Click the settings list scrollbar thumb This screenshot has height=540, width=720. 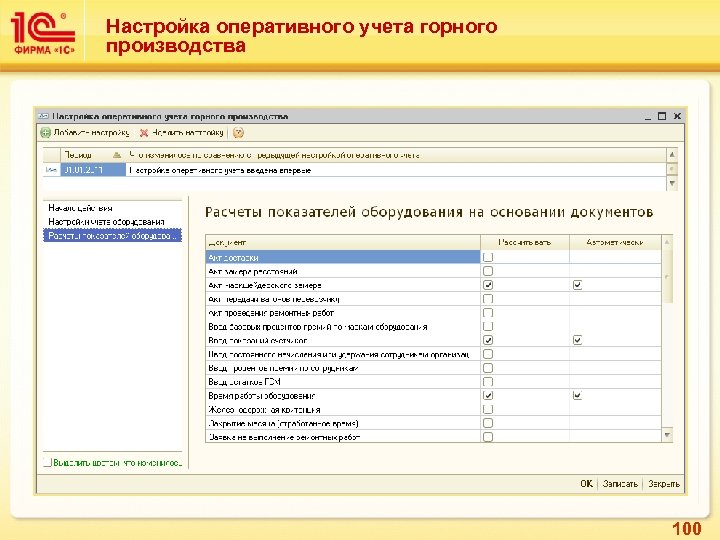click(x=672, y=169)
